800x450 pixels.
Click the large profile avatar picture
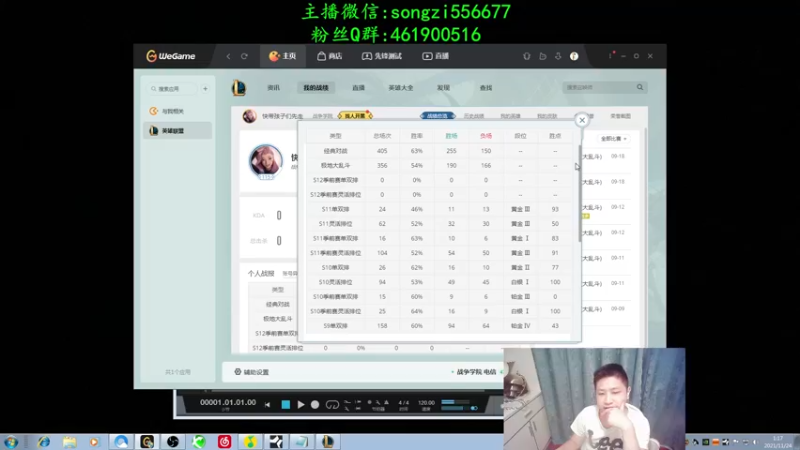[266, 161]
